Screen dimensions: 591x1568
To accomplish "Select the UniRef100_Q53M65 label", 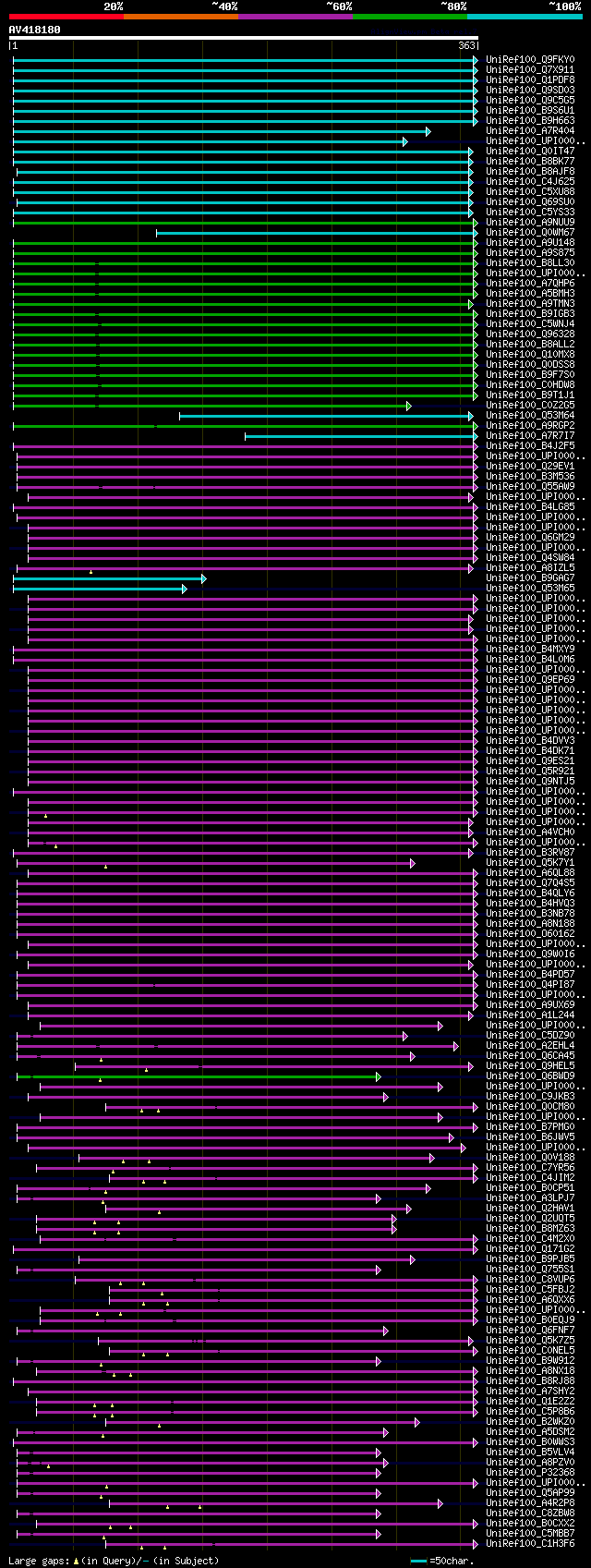I will click(530, 588).
